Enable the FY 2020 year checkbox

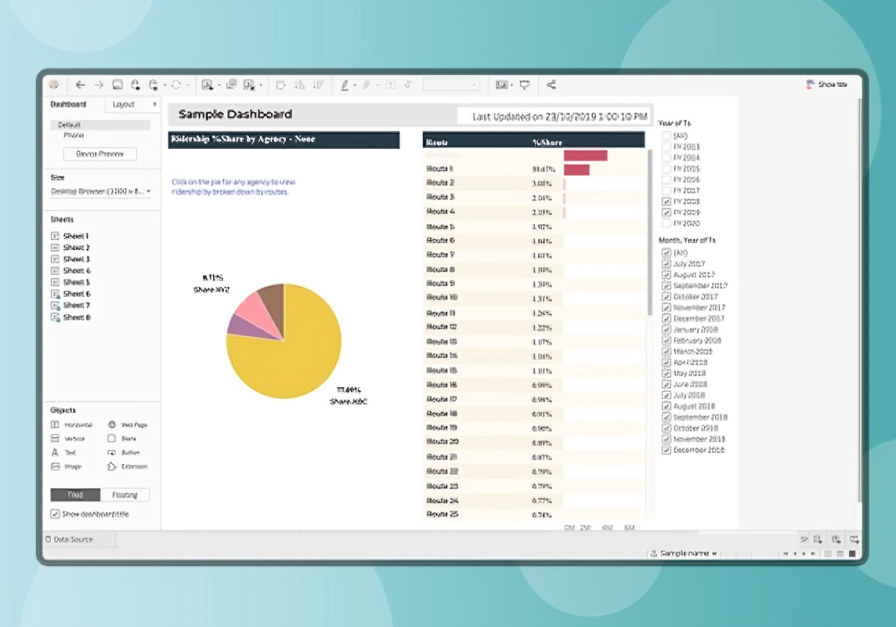pyautogui.click(x=667, y=224)
